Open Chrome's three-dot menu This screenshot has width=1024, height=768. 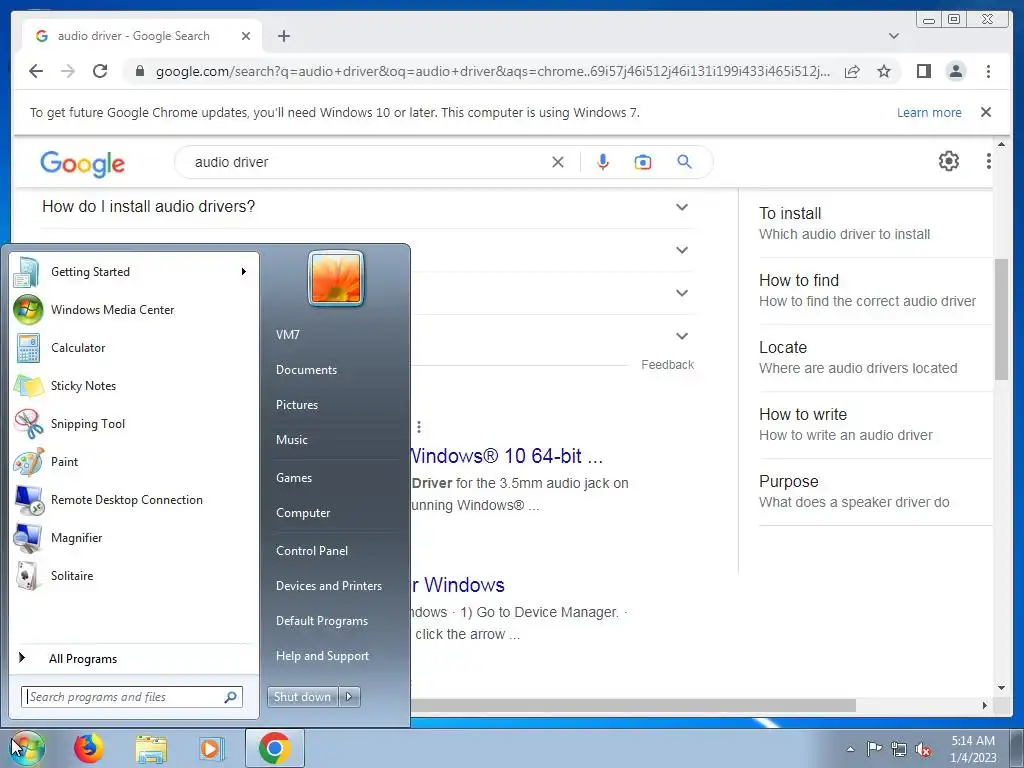point(988,71)
